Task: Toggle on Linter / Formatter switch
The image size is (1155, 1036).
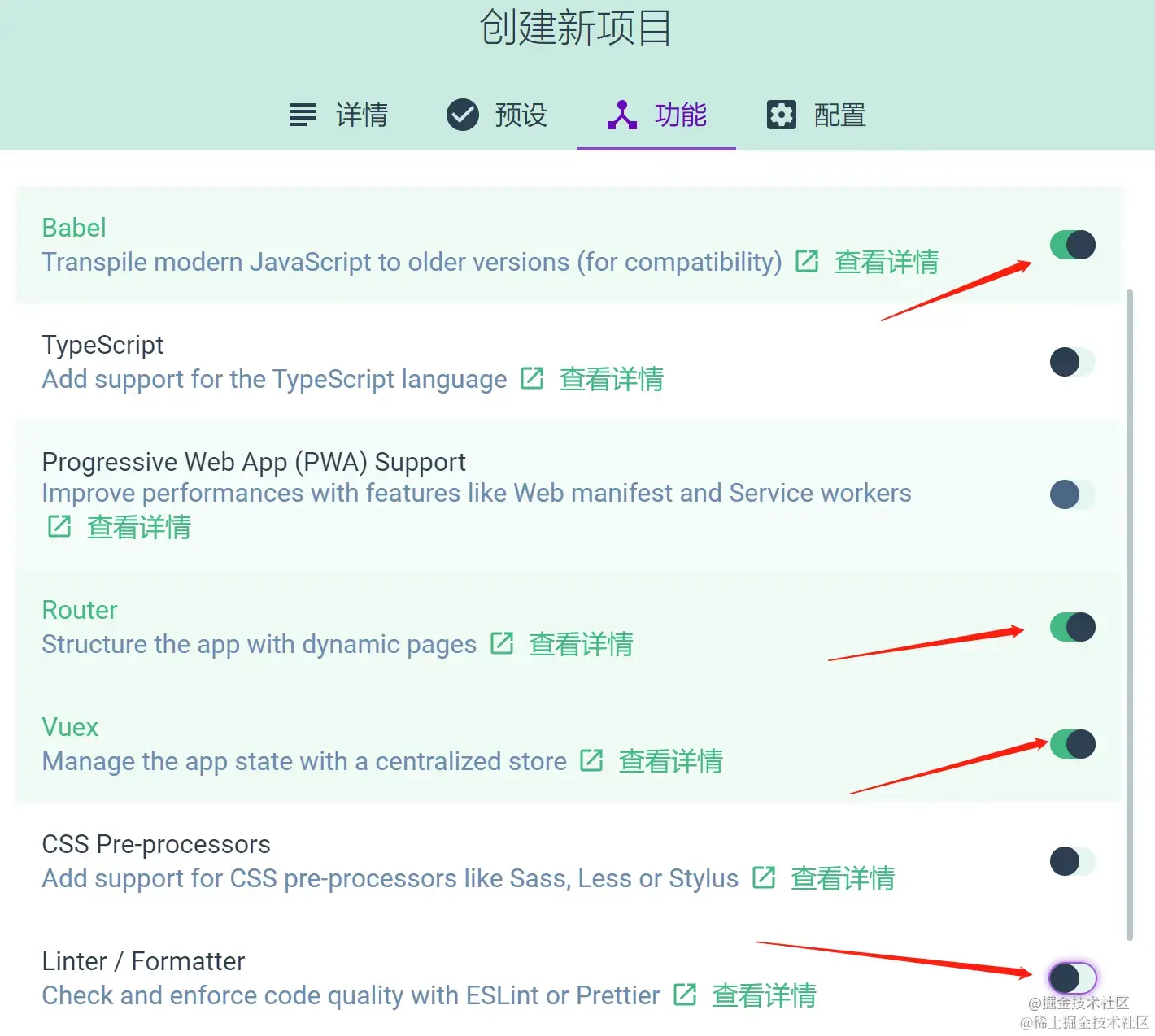Action: (x=1073, y=978)
